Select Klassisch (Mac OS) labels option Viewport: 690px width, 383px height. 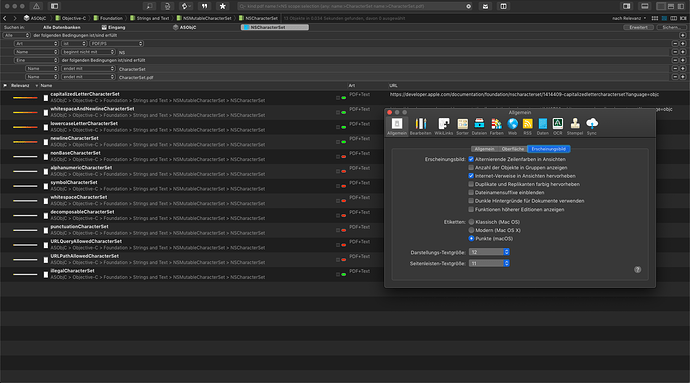[471, 222]
